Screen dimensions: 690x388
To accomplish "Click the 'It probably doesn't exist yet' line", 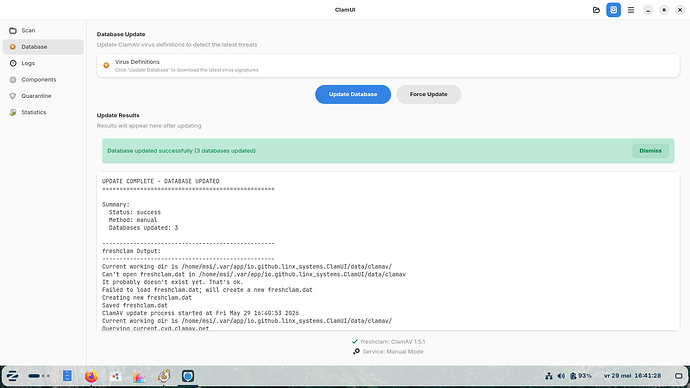I will click(x=172, y=282).
